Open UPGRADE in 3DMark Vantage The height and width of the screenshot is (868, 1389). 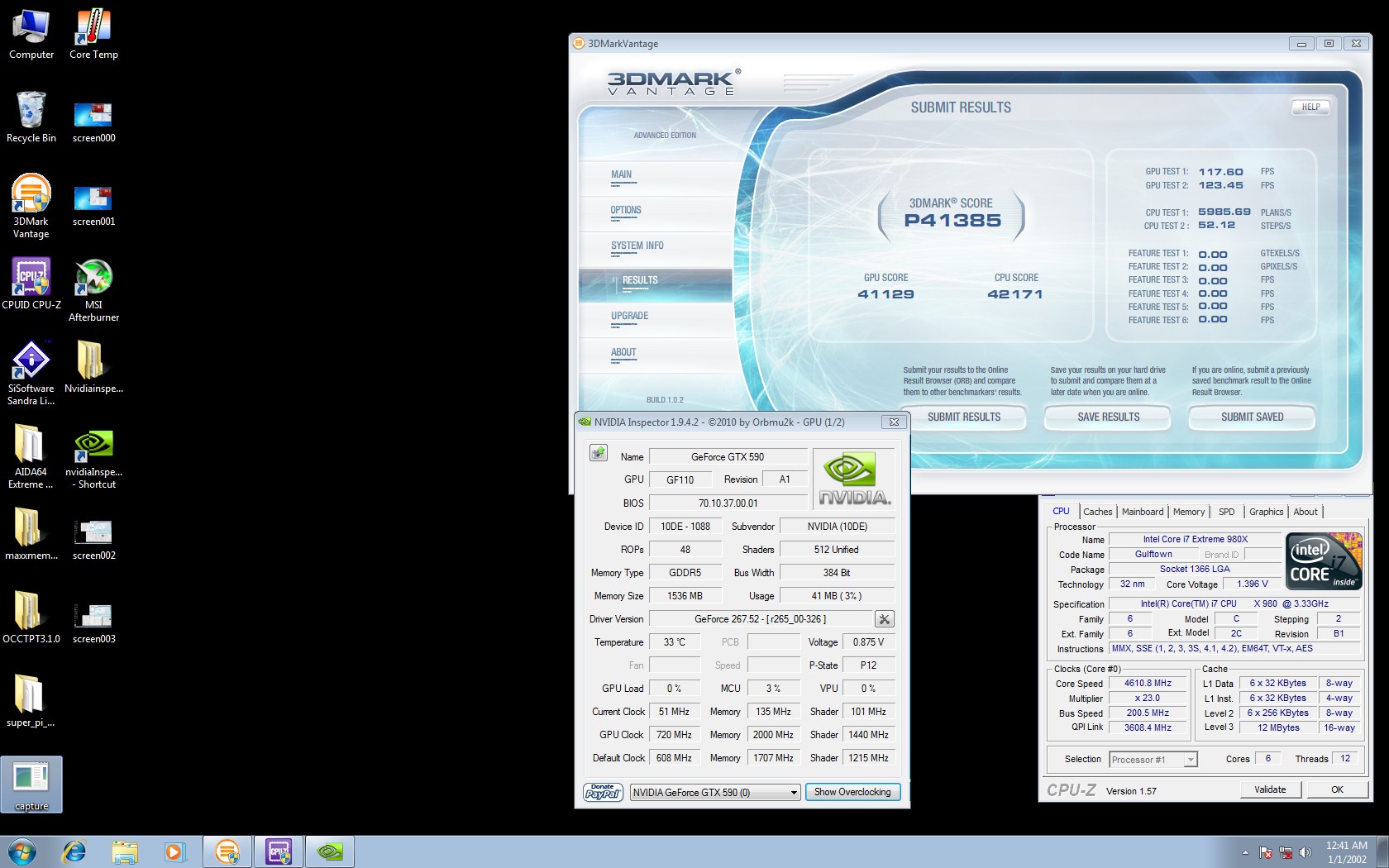click(x=629, y=317)
